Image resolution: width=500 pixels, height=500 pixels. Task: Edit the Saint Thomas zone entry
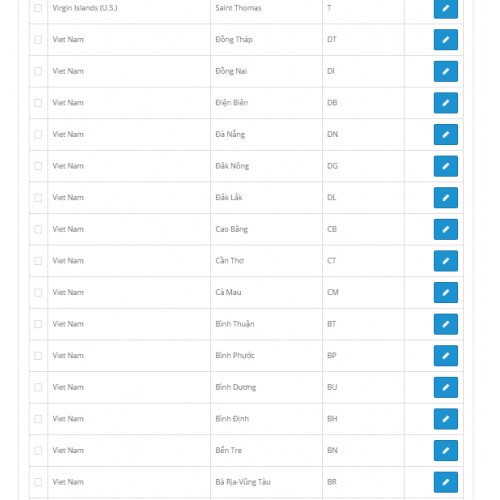pyautogui.click(x=446, y=8)
